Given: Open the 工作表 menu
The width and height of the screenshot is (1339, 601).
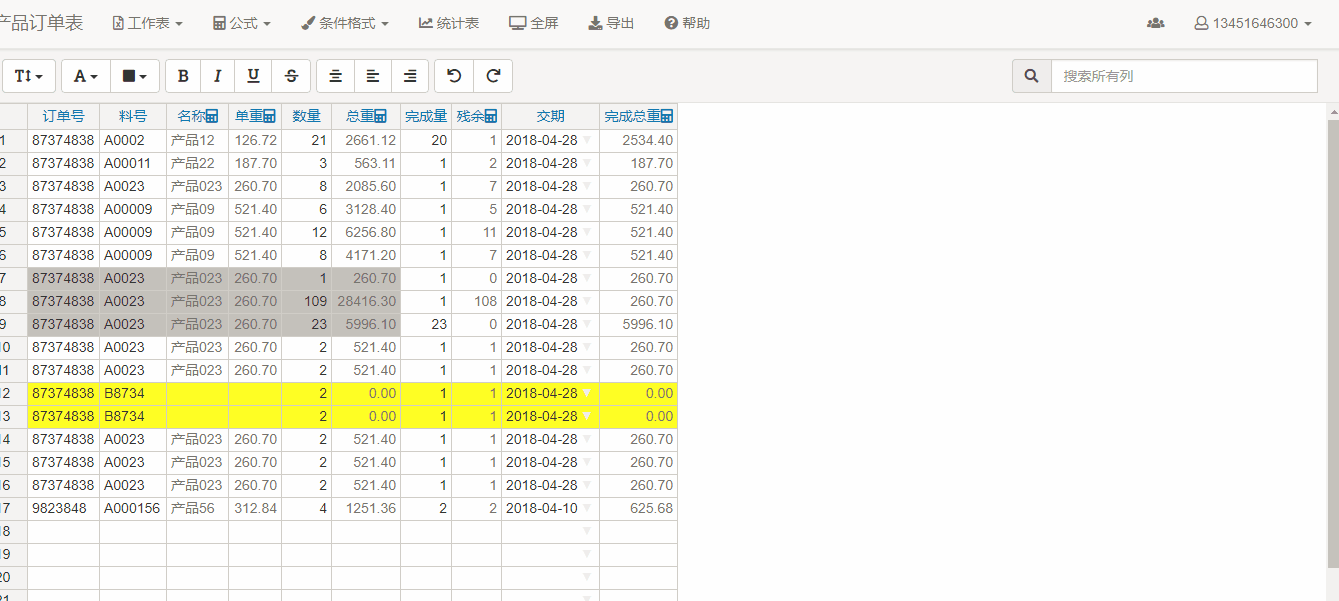Looking at the screenshot, I should coord(147,23).
